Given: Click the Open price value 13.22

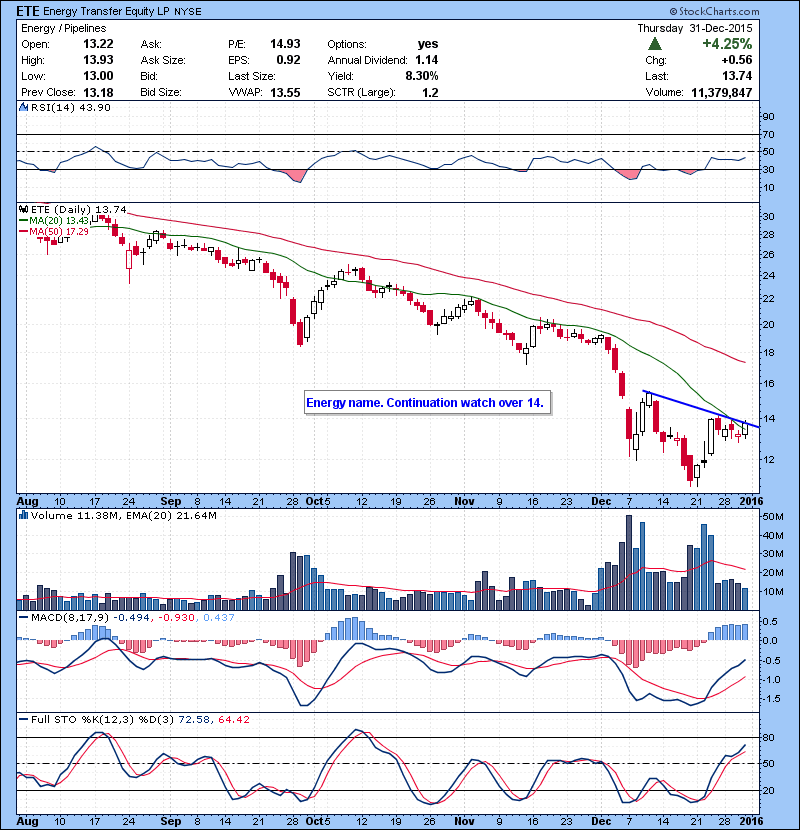Looking at the screenshot, I should (98, 44).
